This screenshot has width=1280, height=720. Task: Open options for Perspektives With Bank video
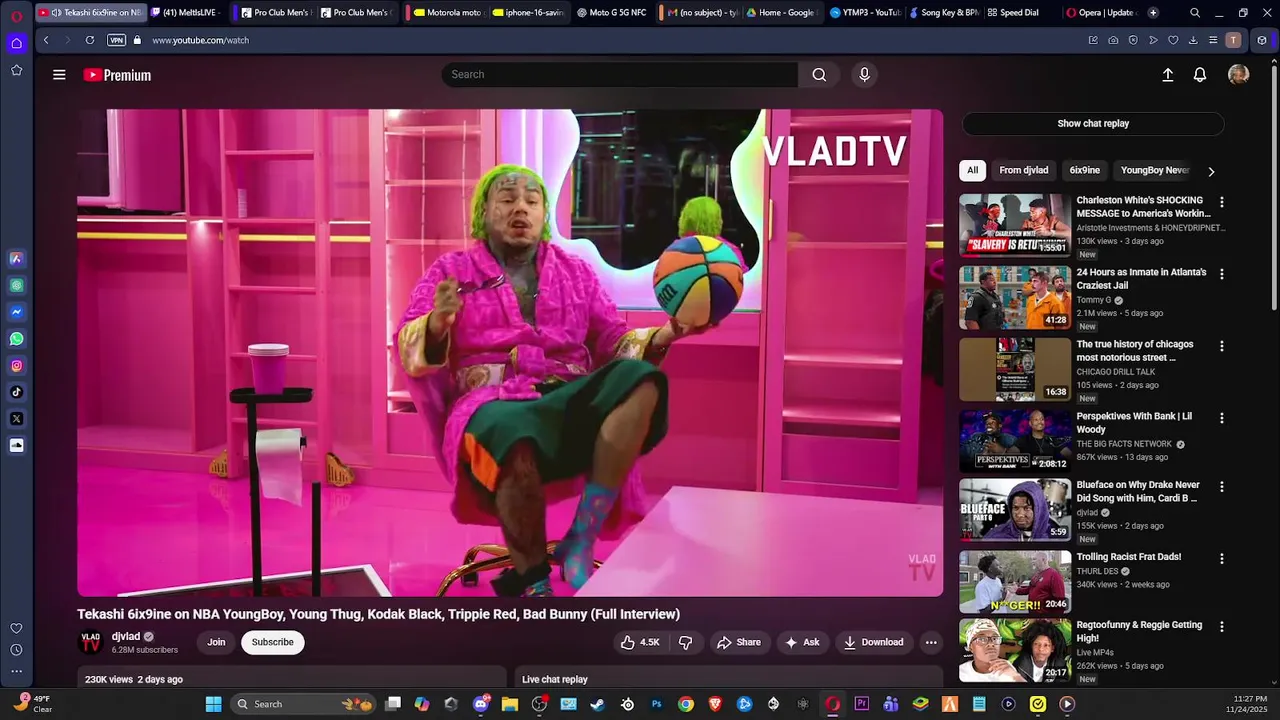coord(1221,418)
